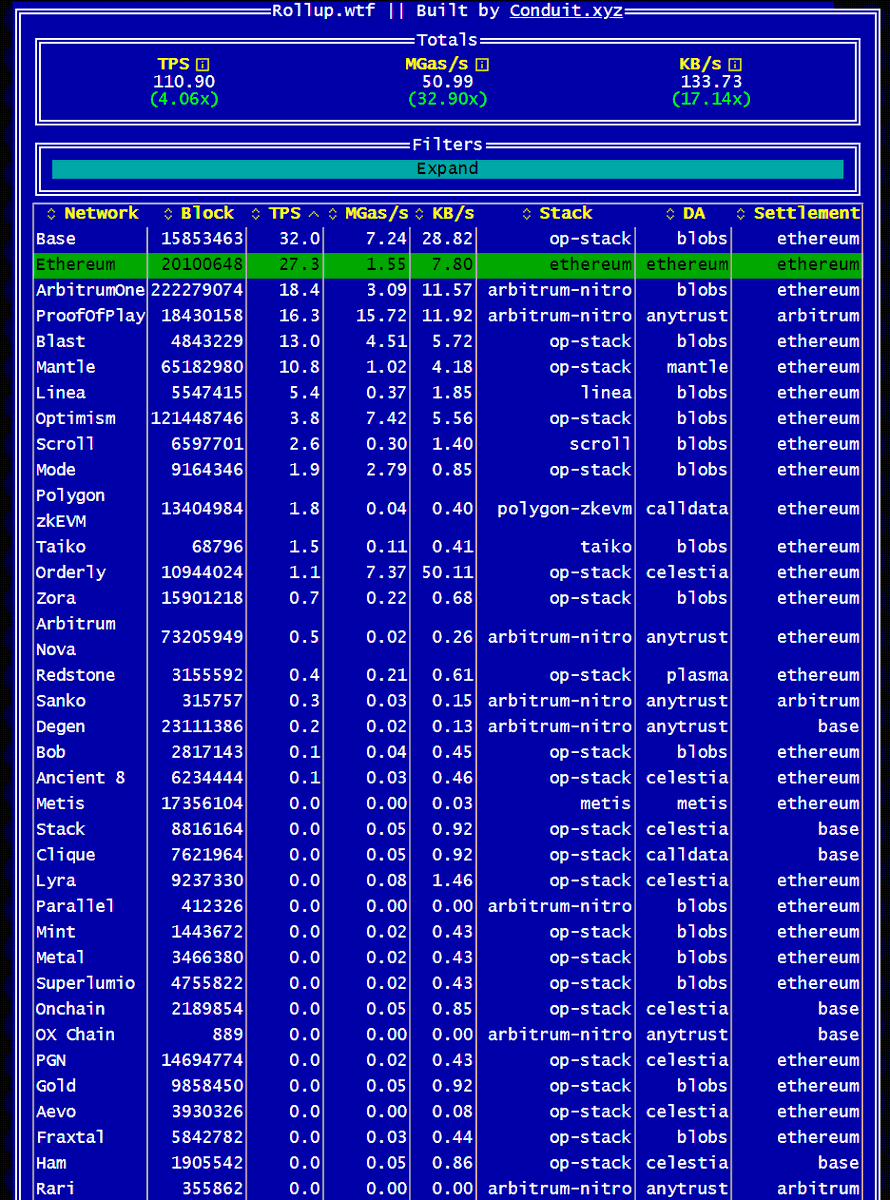Click the Redstone network name
Screen dimensions: 890x1200
pos(75,675)
